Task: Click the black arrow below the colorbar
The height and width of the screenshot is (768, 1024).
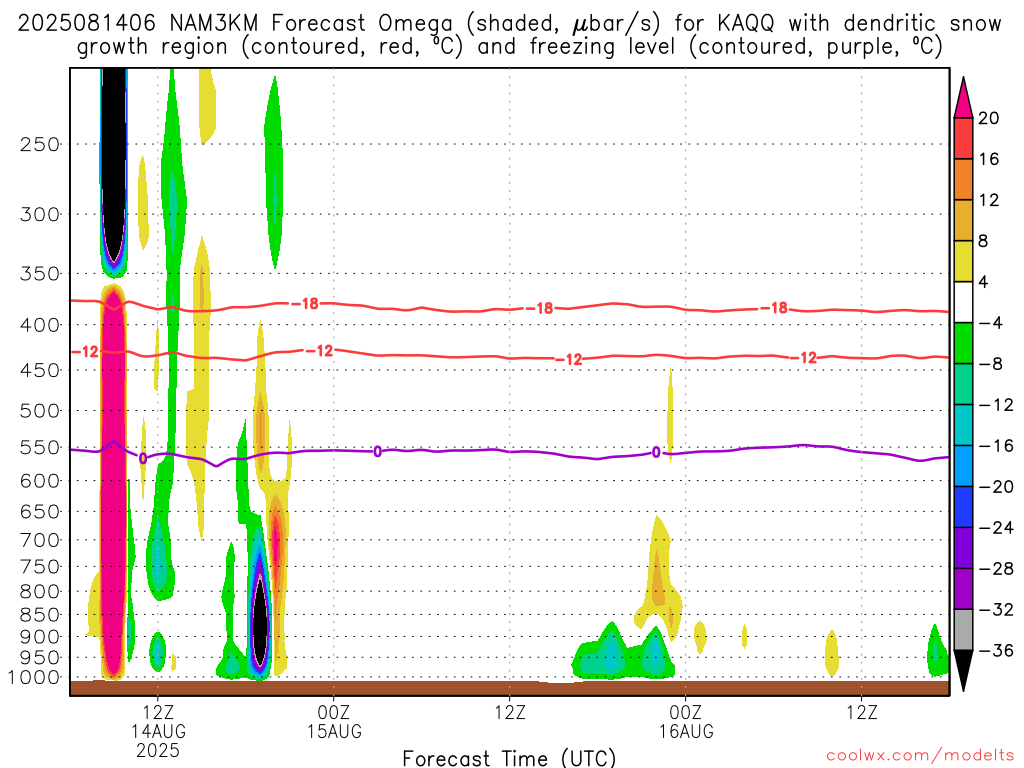Action: click(x=963, y=671)
